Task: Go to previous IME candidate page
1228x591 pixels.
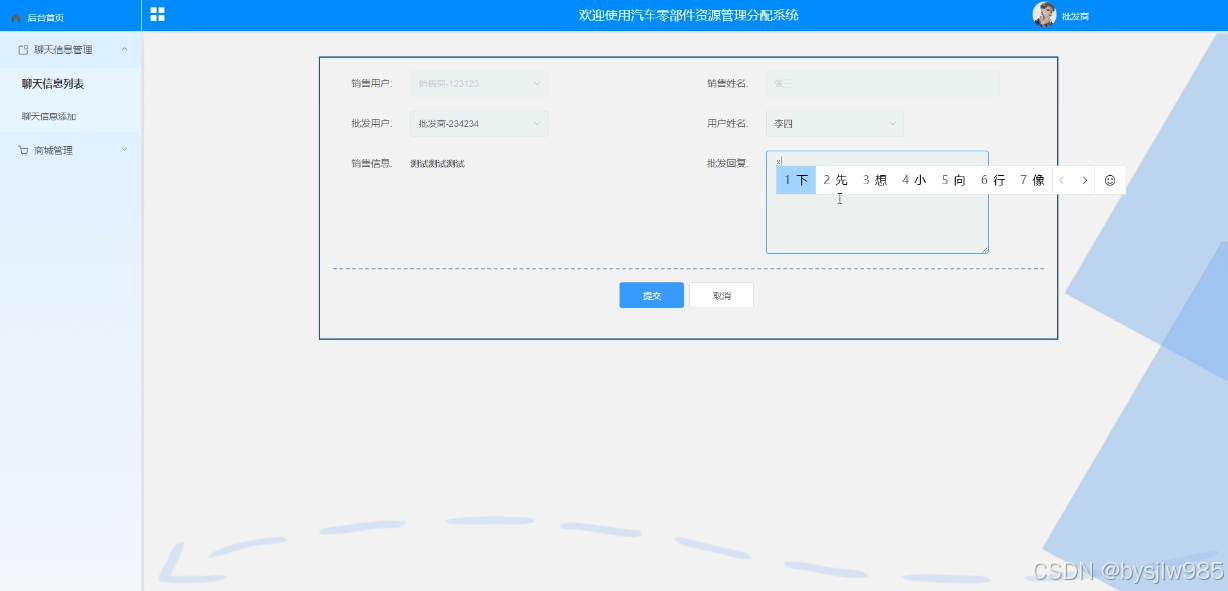Action: (x=1062, y=180)
